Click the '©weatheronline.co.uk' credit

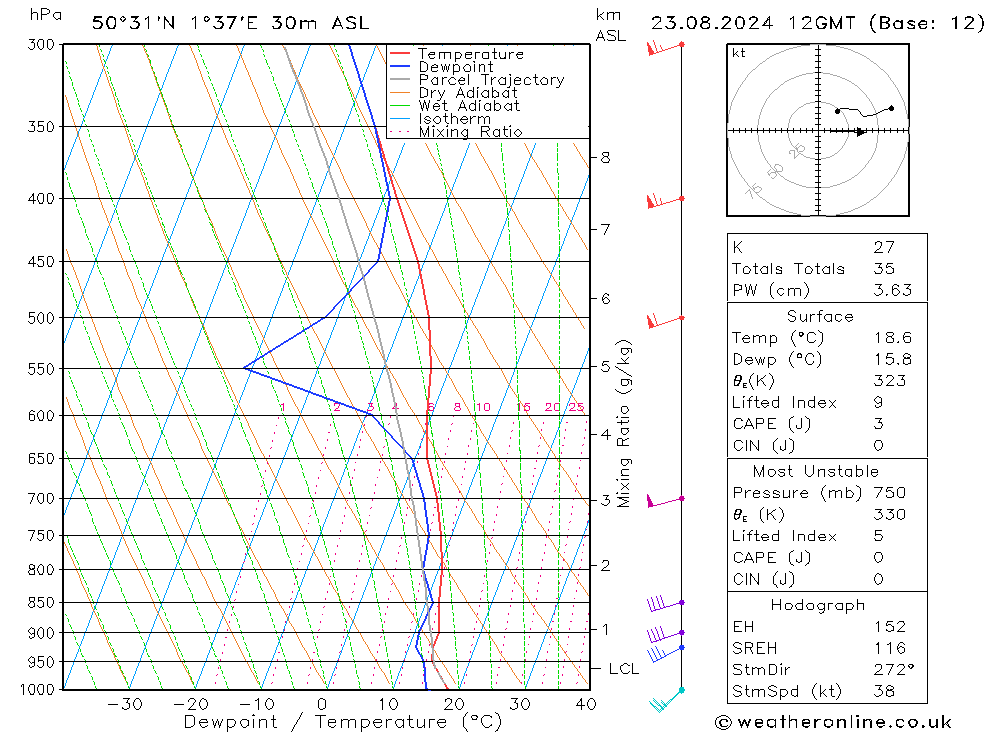point(833,722)
